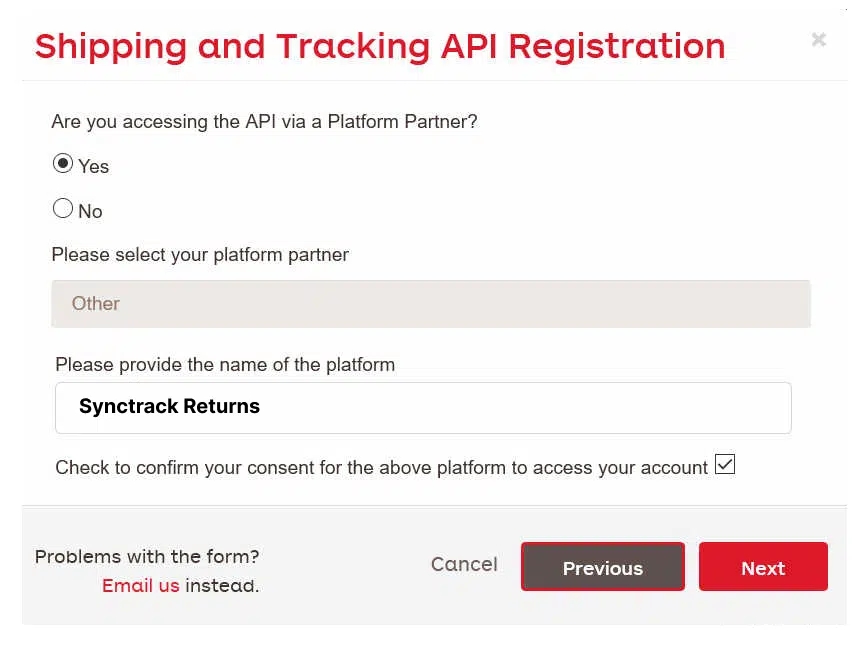Click the "Yes" label text

point(94,166)
